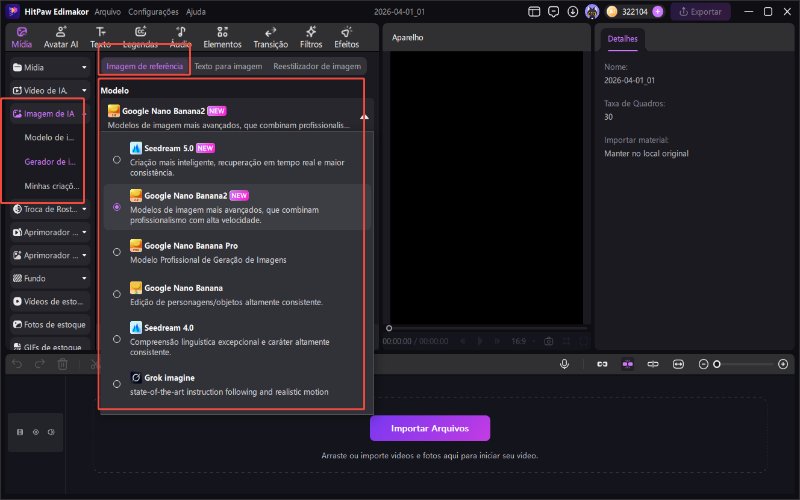This screenshot has width=800, height=500.
Task: Open the download center icon
Action: click(x=572, y=12)
